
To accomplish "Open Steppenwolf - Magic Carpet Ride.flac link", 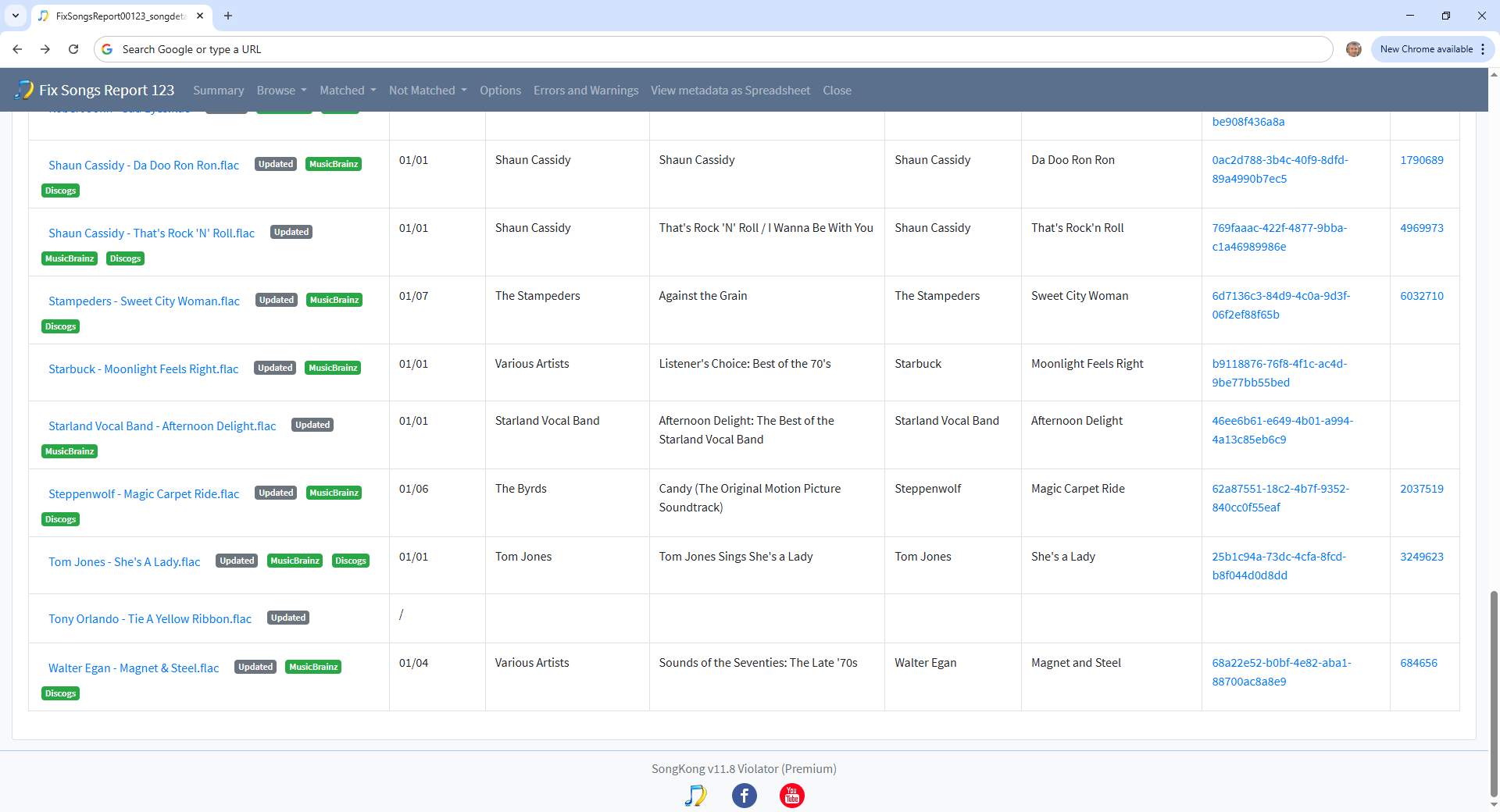I will click(144, 494).
